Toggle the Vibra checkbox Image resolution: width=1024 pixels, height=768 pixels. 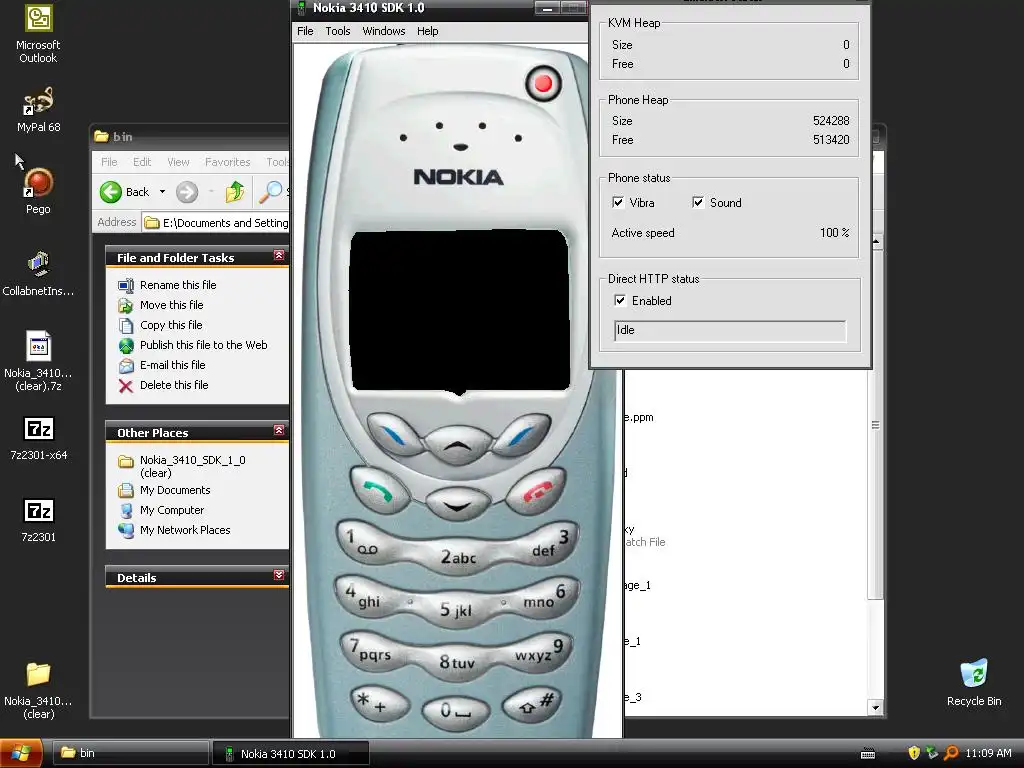tap(618, 202)
